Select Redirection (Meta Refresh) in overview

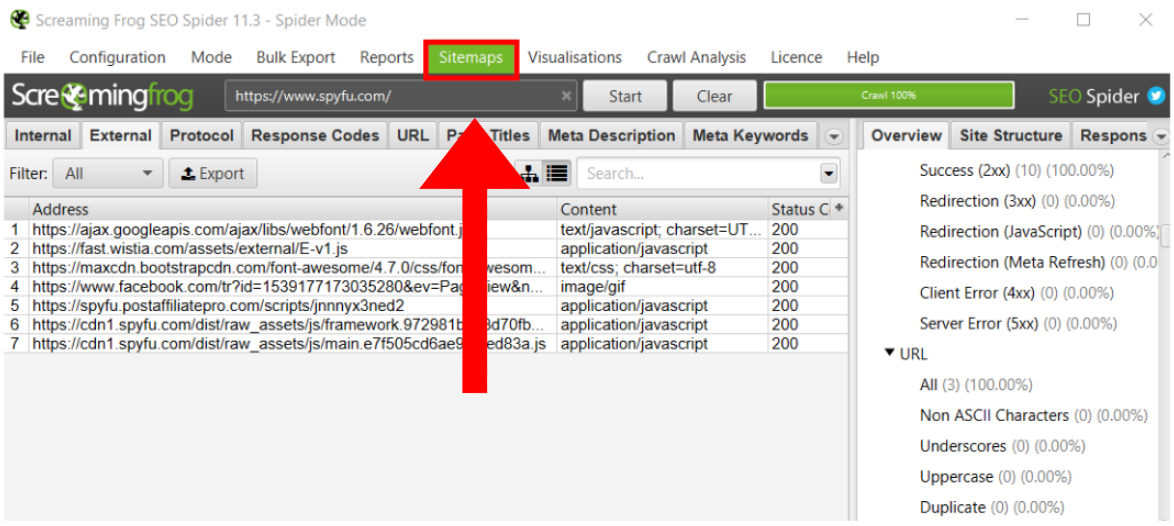[1038, 263]
